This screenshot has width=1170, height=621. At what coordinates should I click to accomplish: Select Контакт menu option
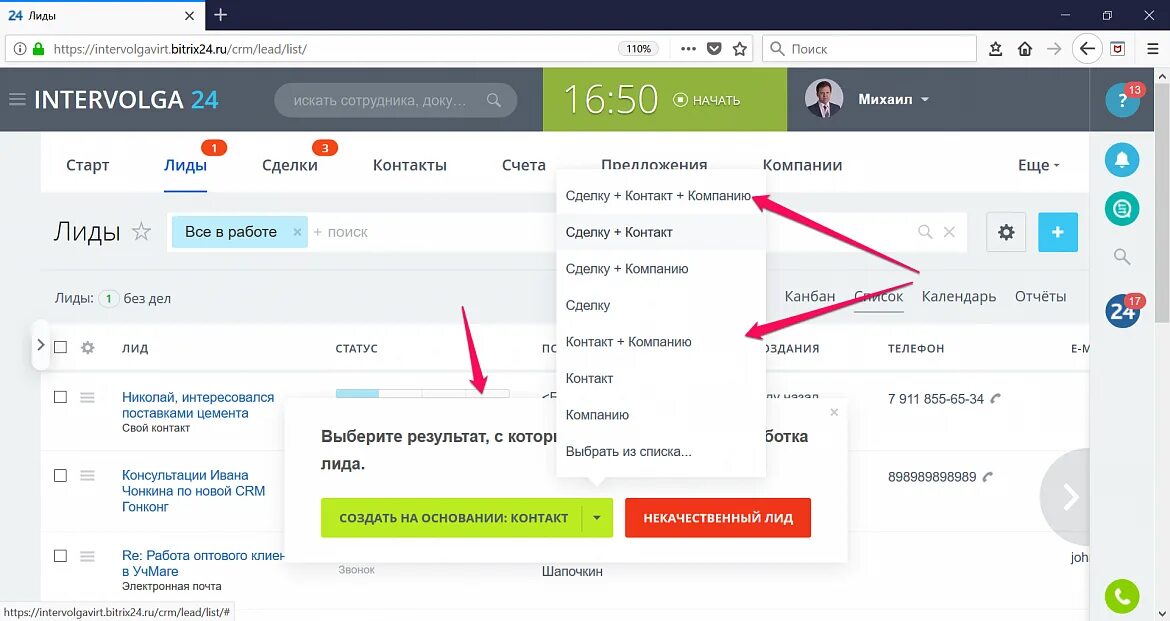661,378
